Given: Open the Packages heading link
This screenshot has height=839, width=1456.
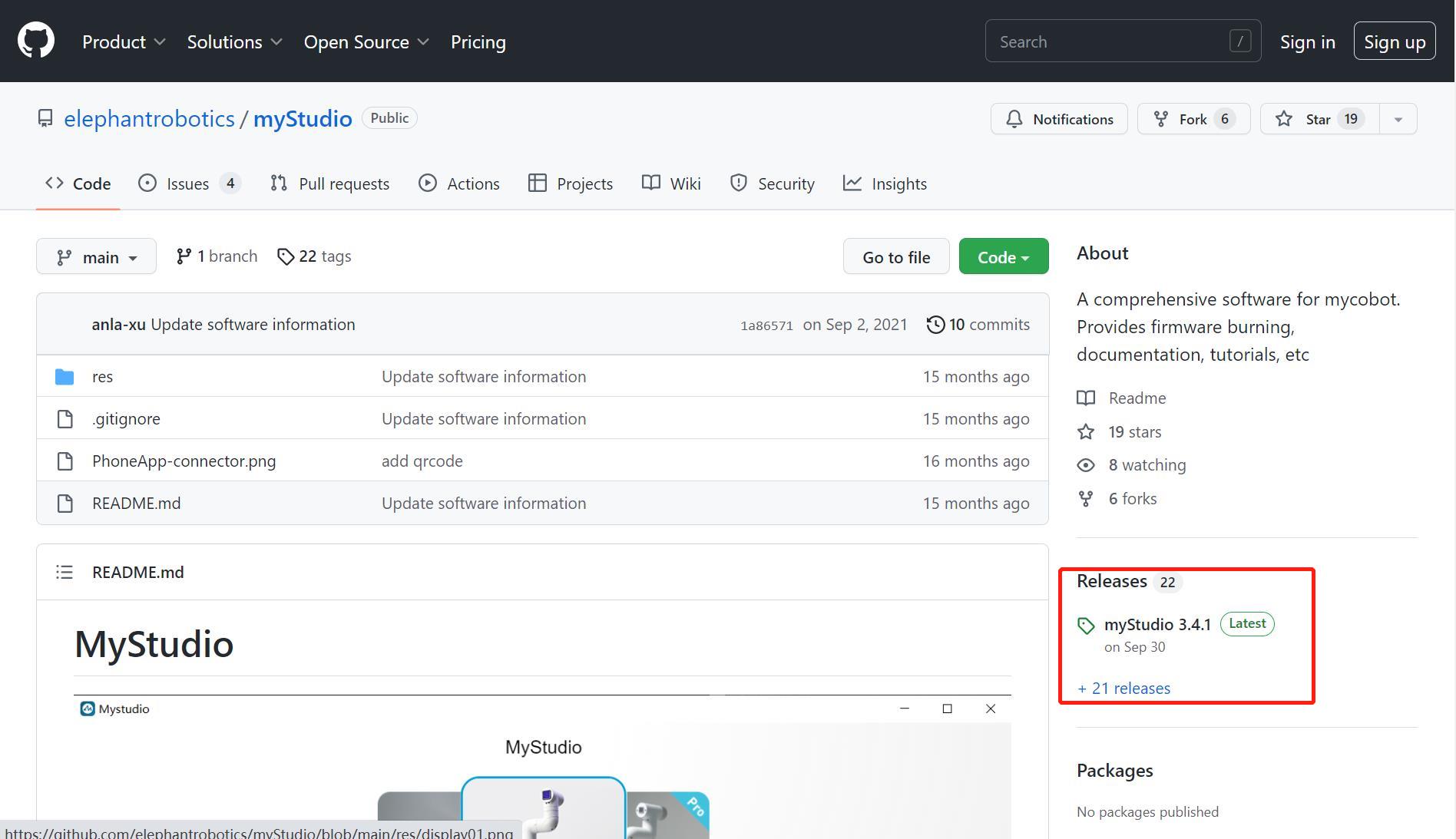Looking at the screenshot, I should [x=1114, y=771].
